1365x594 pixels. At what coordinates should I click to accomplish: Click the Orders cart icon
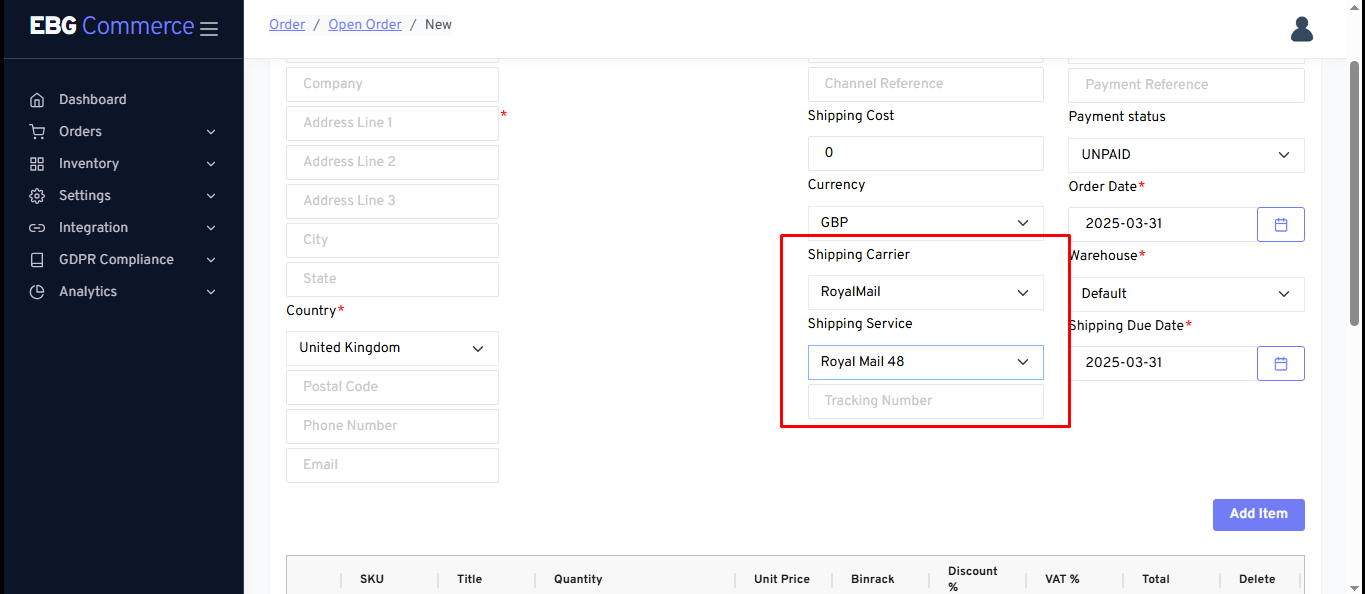(37, 132)
